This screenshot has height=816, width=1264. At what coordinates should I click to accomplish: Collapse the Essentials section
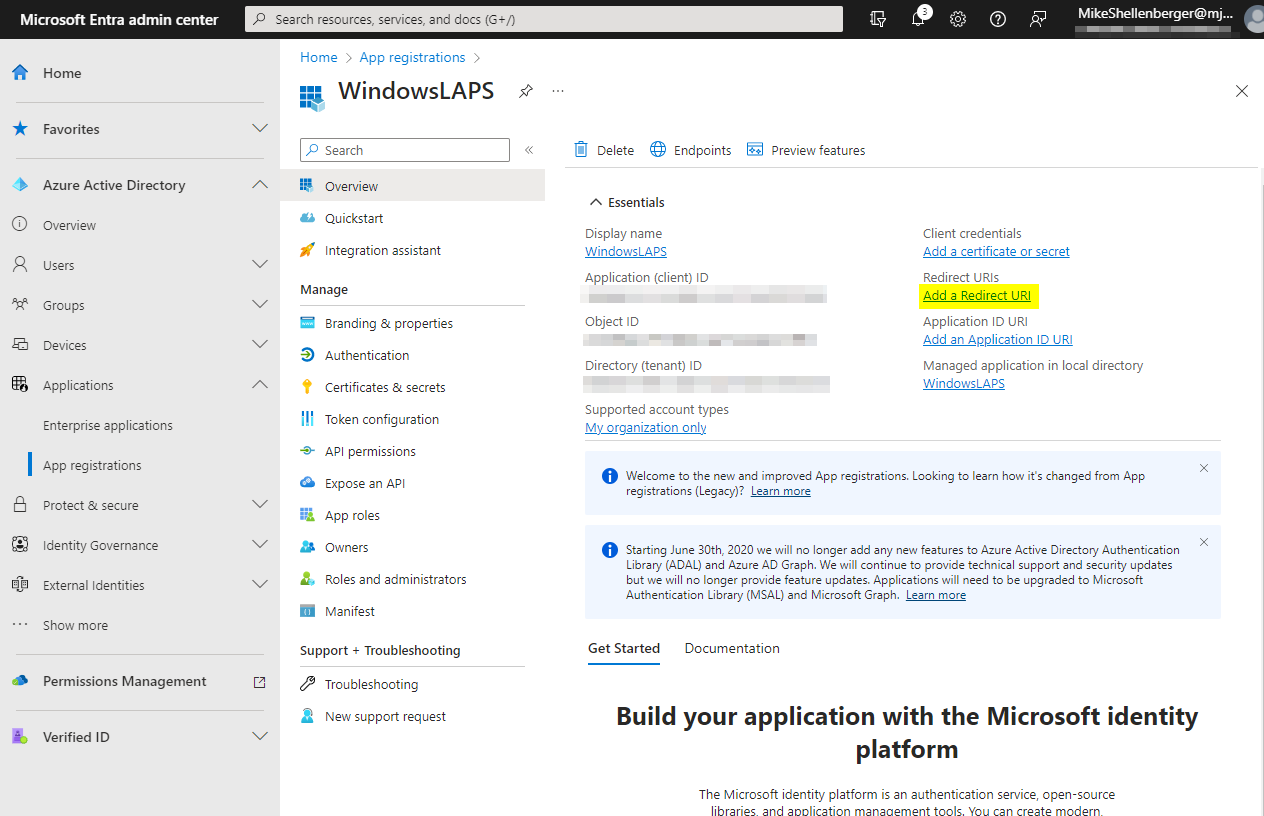click(x=597, y=201)
